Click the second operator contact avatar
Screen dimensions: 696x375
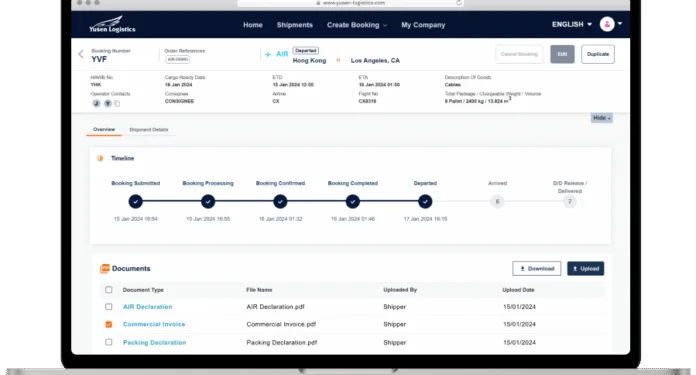click(x=107, y=103)
